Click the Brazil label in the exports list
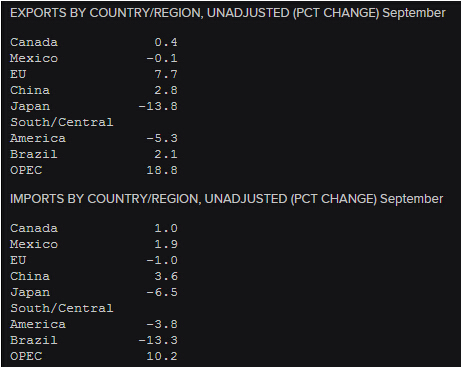 coord(34,154)
